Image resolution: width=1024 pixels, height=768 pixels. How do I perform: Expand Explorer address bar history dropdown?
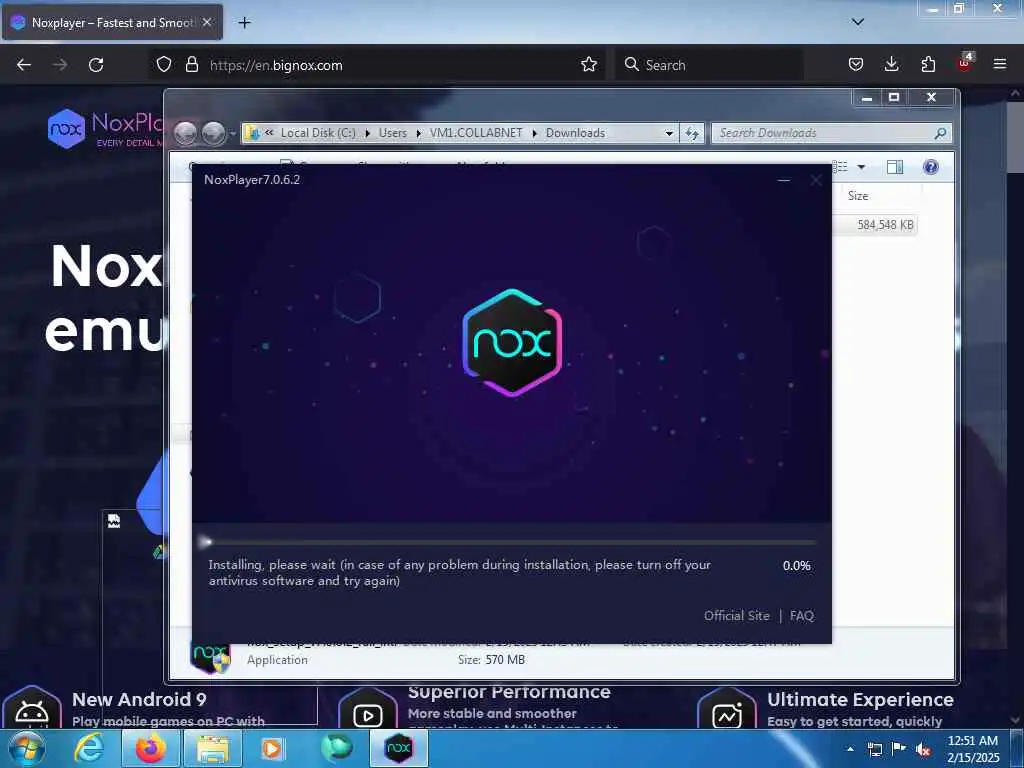click(669, 133)
